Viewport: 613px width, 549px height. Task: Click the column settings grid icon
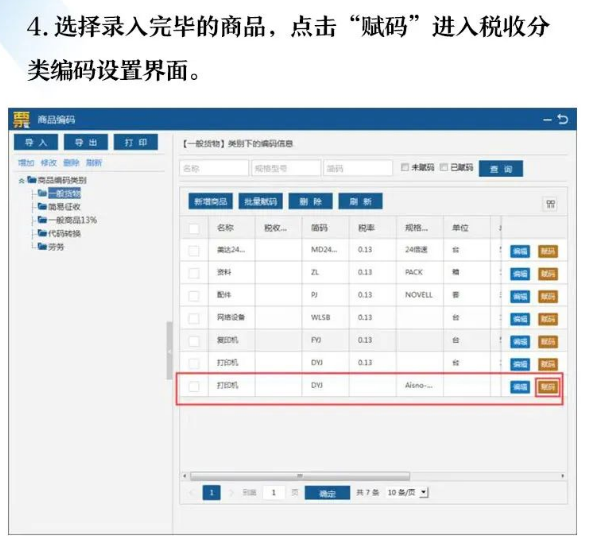coord(550,203)
